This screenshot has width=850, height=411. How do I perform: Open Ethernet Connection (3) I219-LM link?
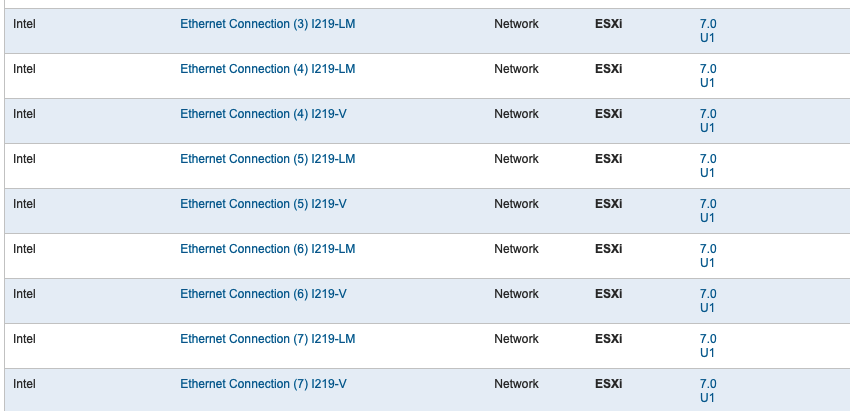[268, 24]
